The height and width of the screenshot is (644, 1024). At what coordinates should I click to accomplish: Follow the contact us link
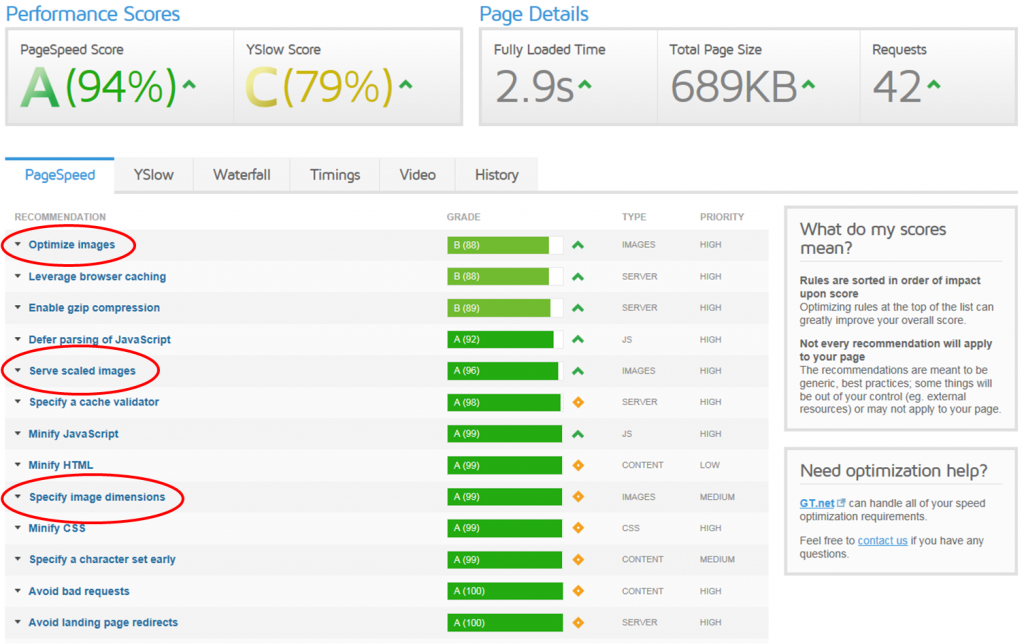[882, 540]
